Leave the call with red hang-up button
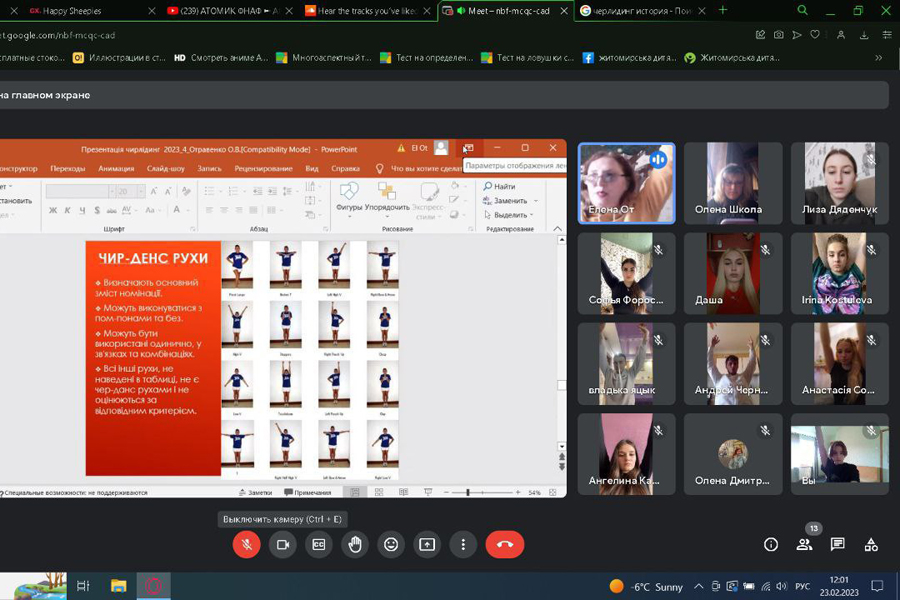 point(505,544)
